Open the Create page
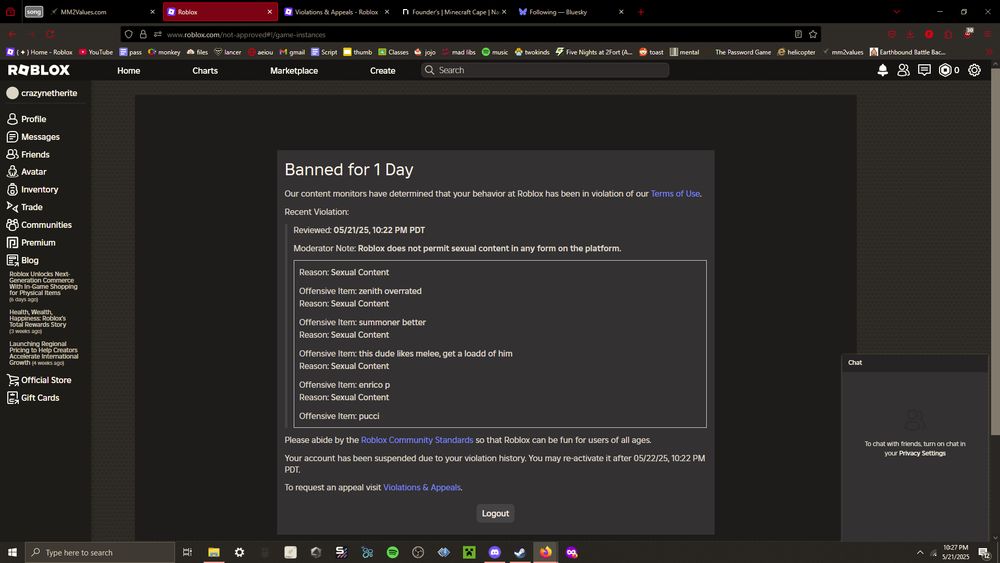The width and height of the screenshot is (1000, 563). (383, 71)
